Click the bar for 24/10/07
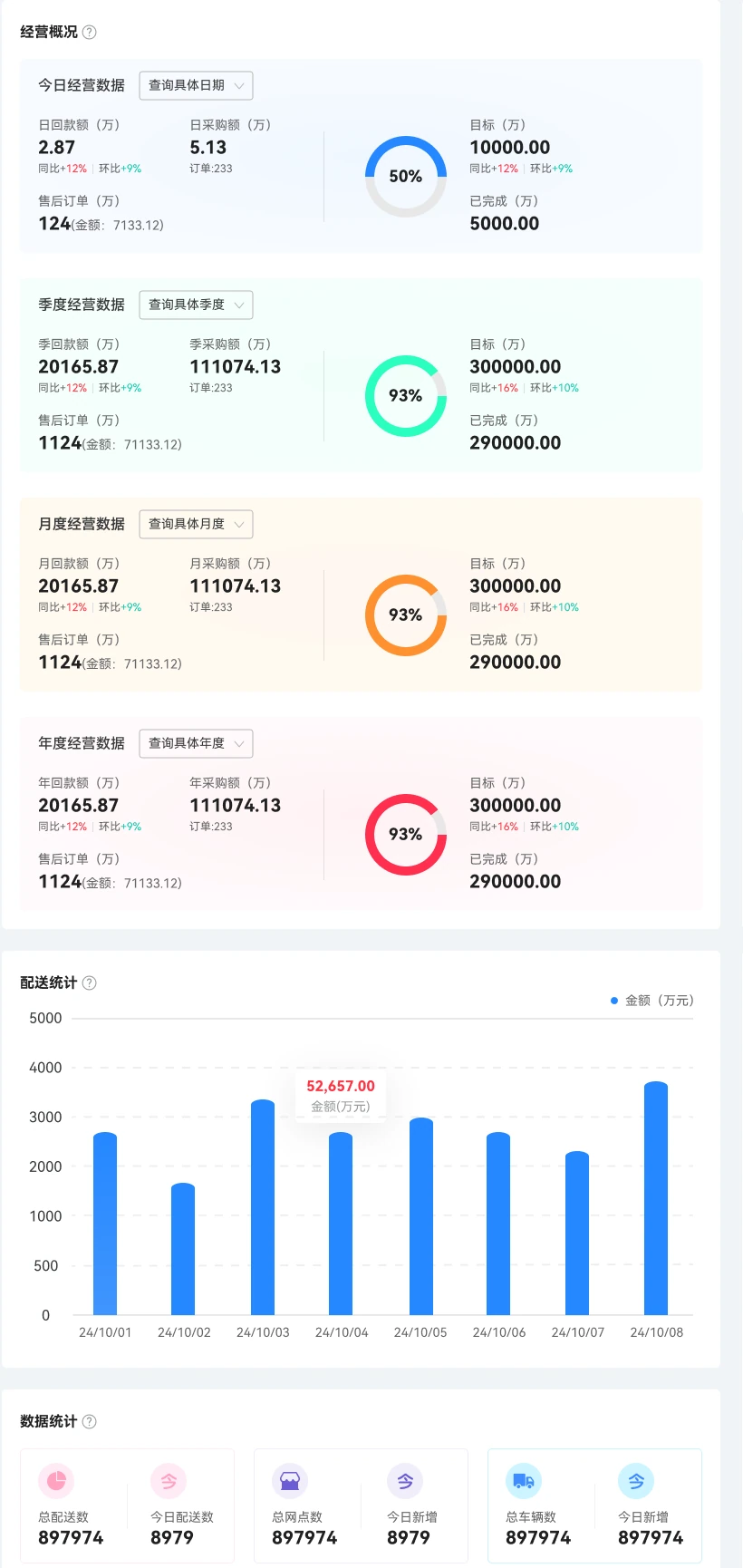Image resolution: width=743 pixels, height=1568 pixels. coord(577,1233)
